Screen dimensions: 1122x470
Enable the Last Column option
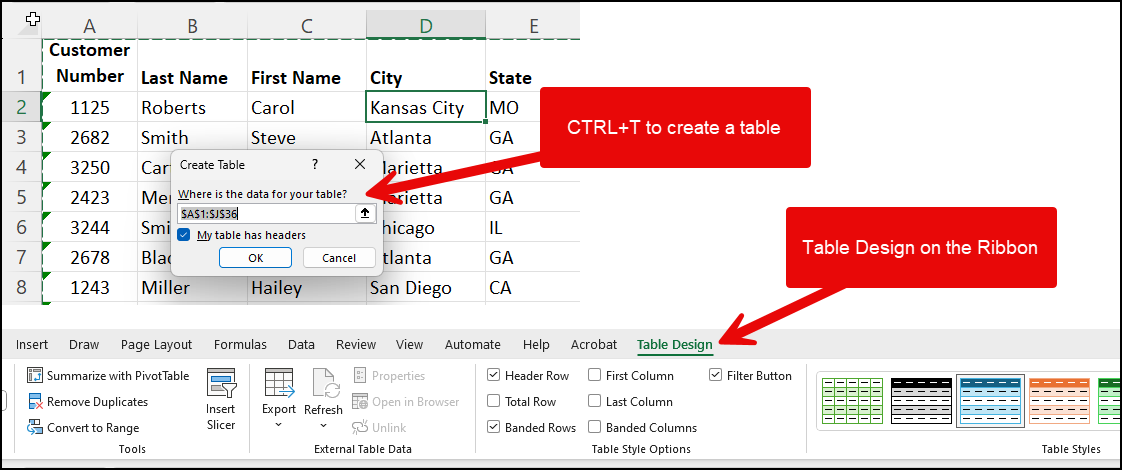(x=594, y=402)
